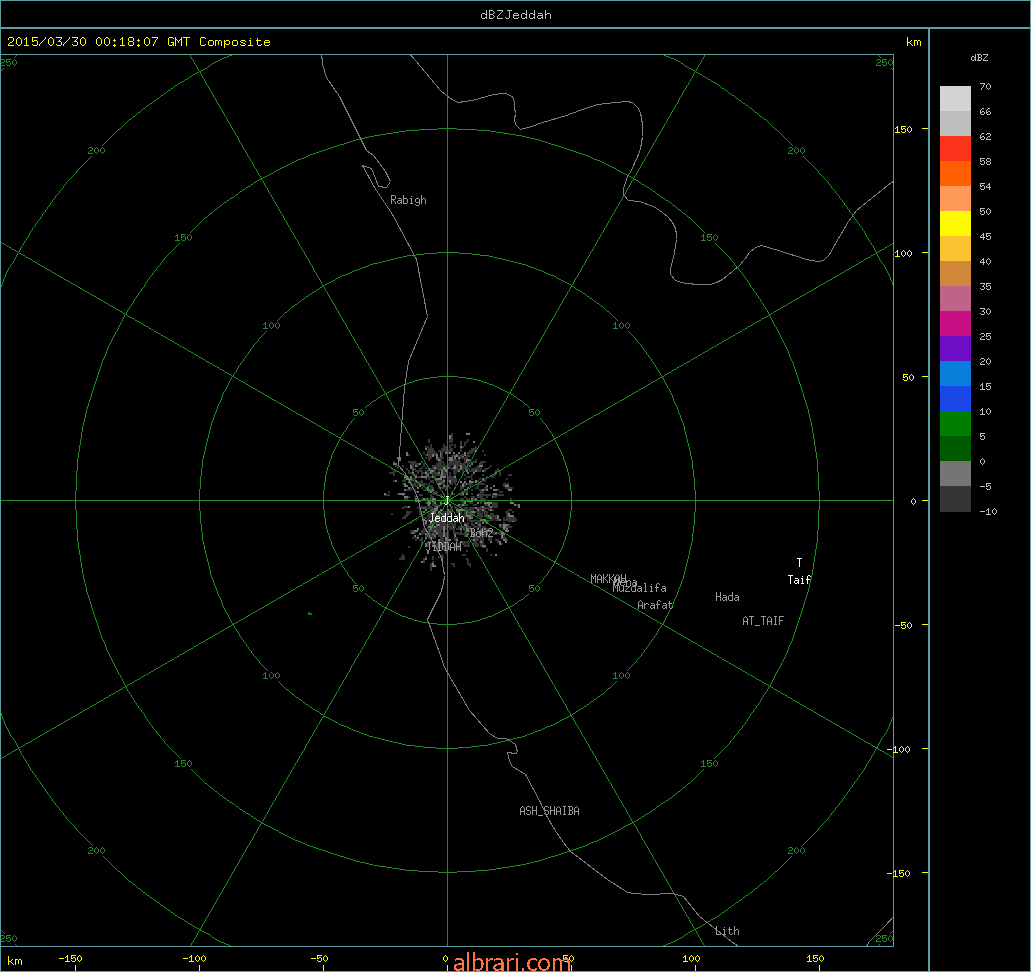Click the 'Muzdalifa' location label
Screen dimensions: 1031x972
640,588
